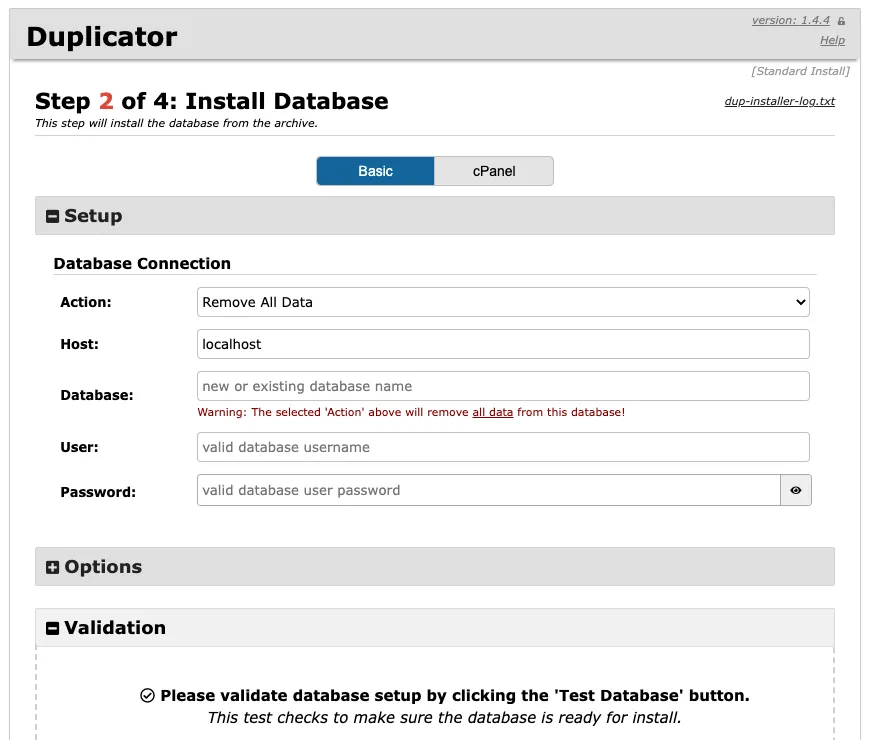Viewport: 871px width, 740px height.
Task: Click the 'all data' link in warning
Action: (x=493, y=412)
